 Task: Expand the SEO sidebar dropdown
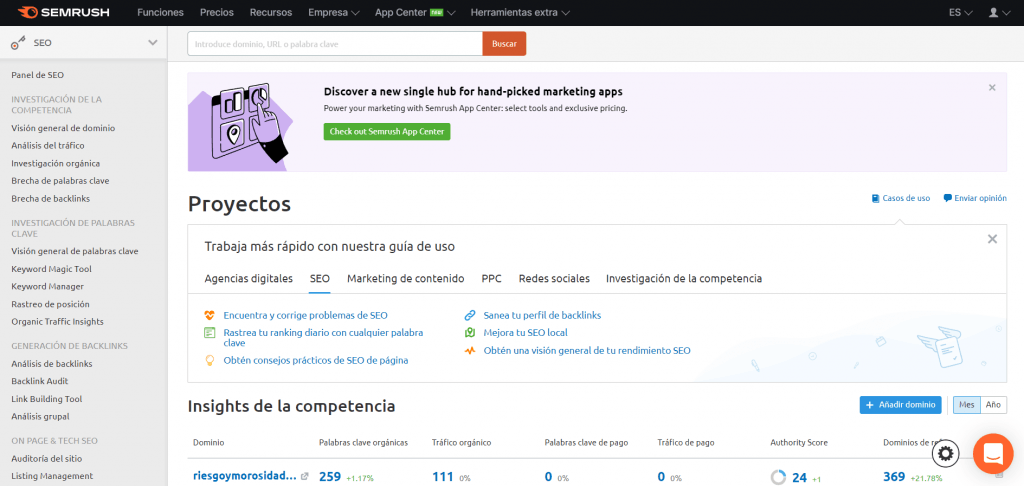point(153,43)
